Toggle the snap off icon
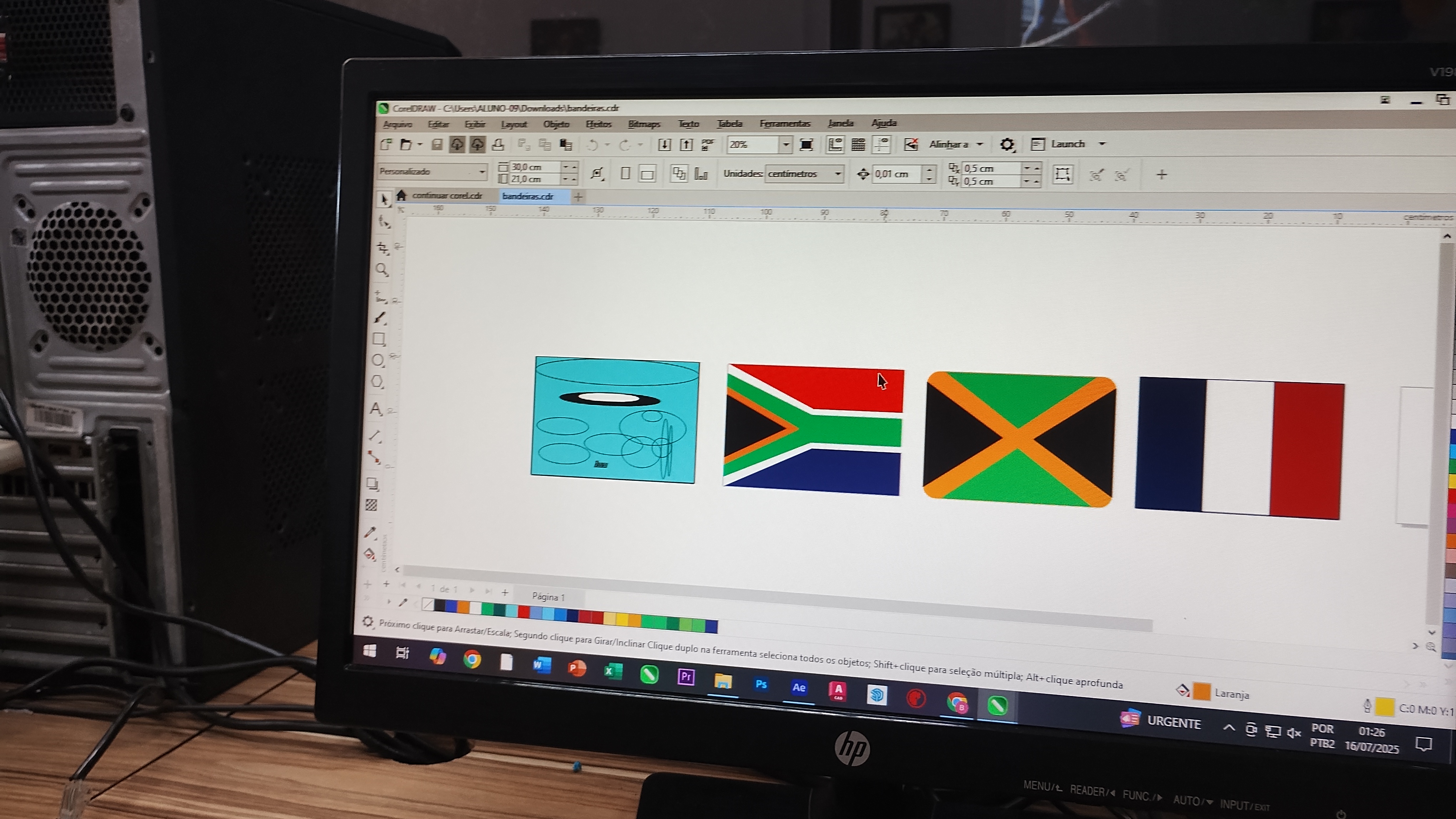The image size is (1456, 819). (x=911, y=144)
